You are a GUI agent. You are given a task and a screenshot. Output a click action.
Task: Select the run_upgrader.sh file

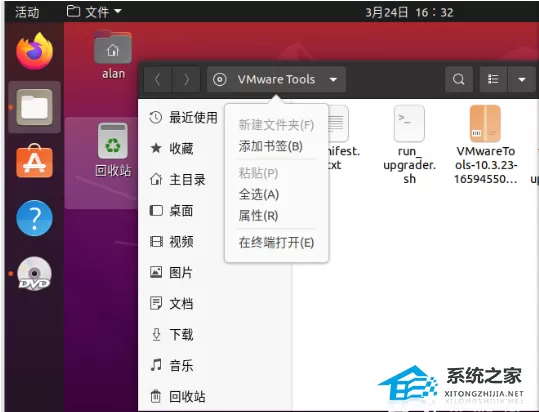(x=409, y=145)
